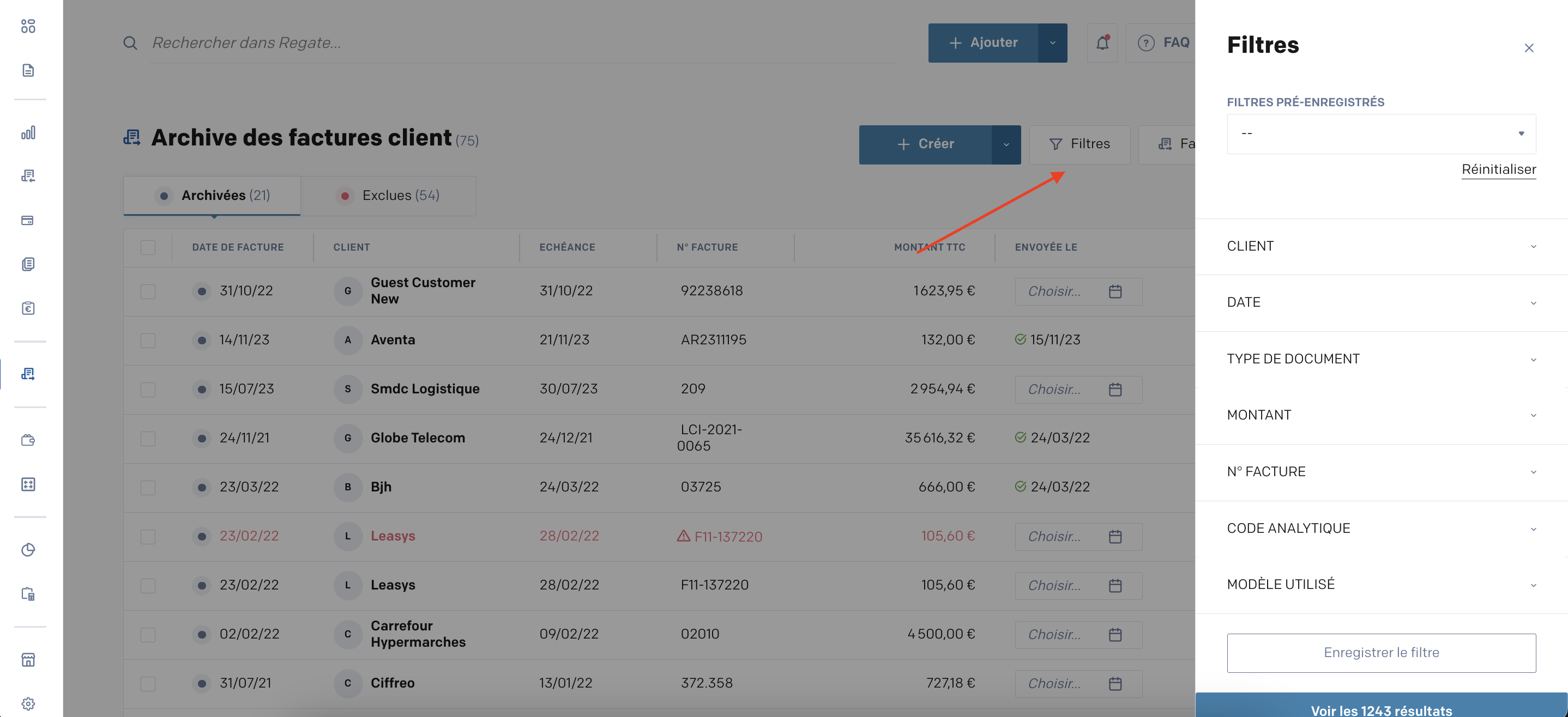Click the Ajouter button
This screenshot has width=1568, height=717.
coord(983,42)
